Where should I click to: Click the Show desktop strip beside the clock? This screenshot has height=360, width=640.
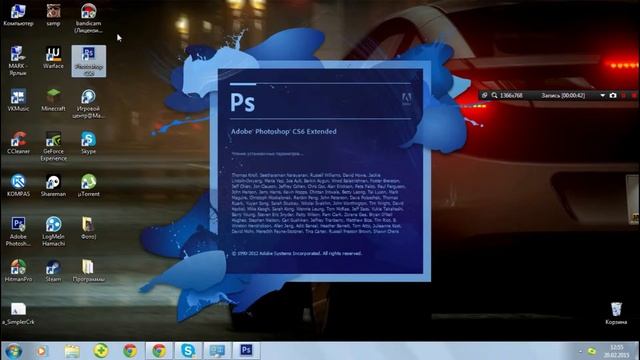[637, 351]
